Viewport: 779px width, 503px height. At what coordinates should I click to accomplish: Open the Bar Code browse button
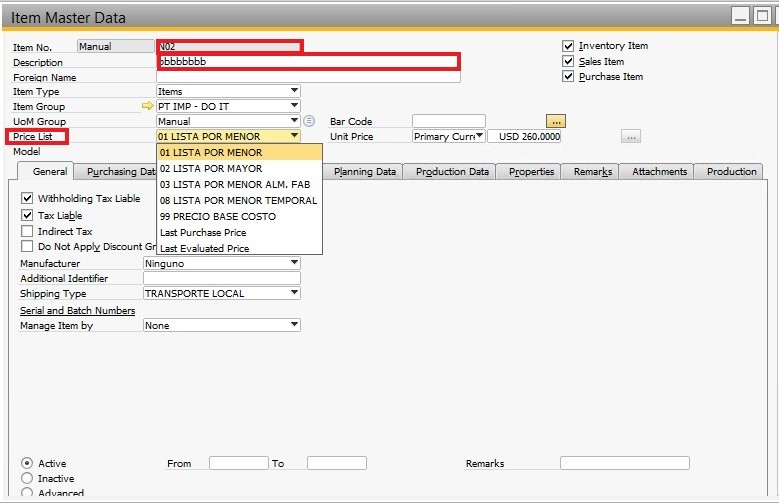point(556,121)
